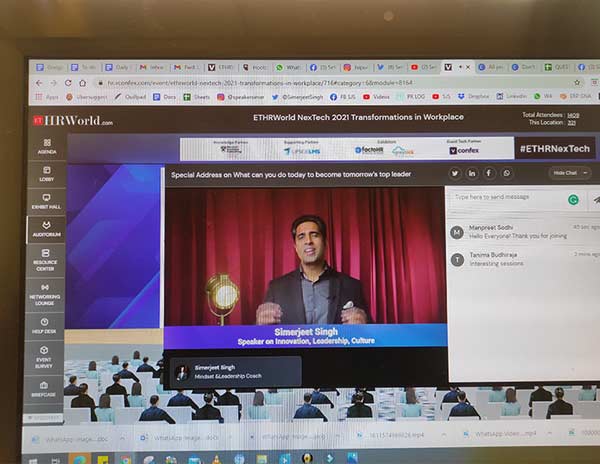Select Auditorium in the sidebar
This screenshot has width=600, height=464.
pyautogui.click(x=46, y=229)
